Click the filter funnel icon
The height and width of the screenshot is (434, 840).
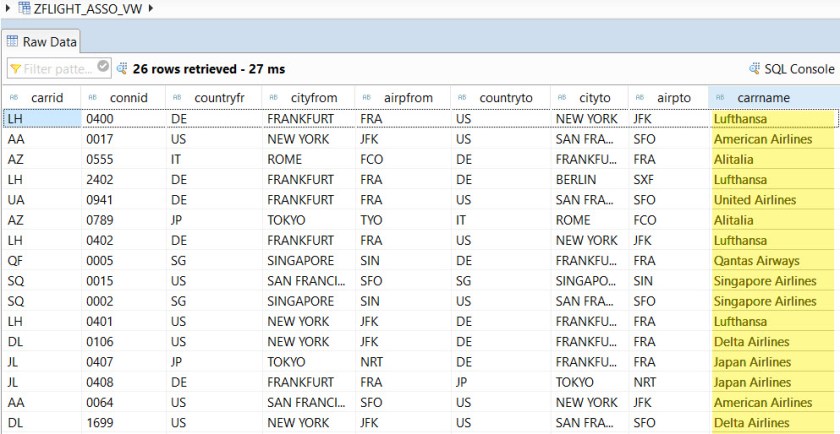(x=14, y=69)
